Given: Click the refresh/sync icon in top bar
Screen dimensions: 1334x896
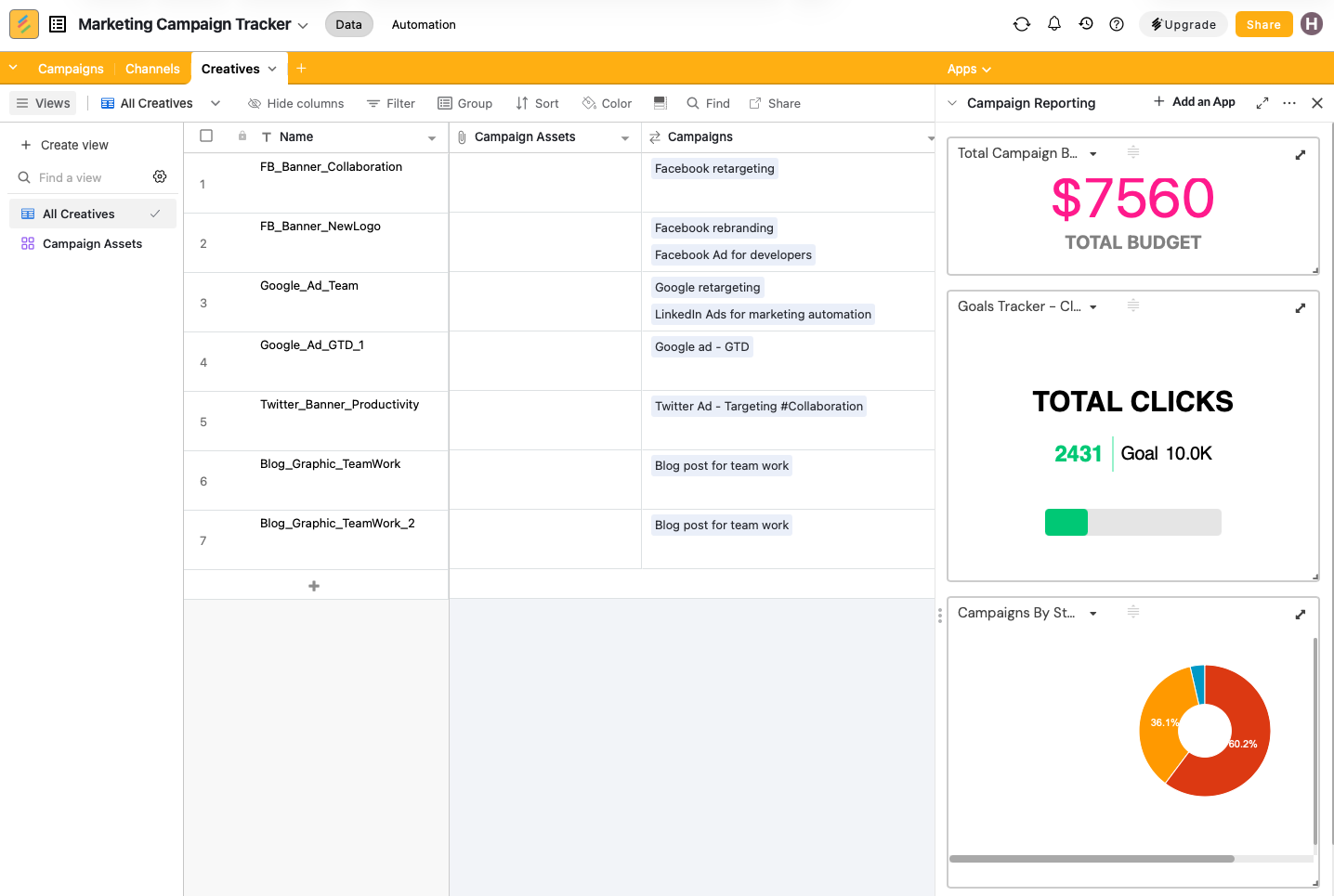Looking at the screenshot, I should [x=1022, y=24].
